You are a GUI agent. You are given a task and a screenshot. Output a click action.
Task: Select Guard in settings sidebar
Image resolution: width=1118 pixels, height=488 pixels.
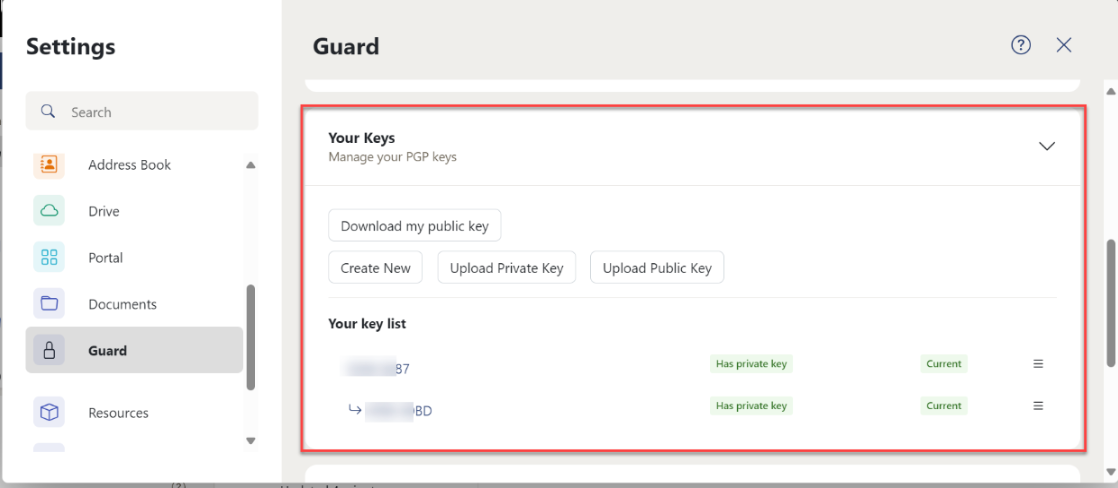coord(134,350)
